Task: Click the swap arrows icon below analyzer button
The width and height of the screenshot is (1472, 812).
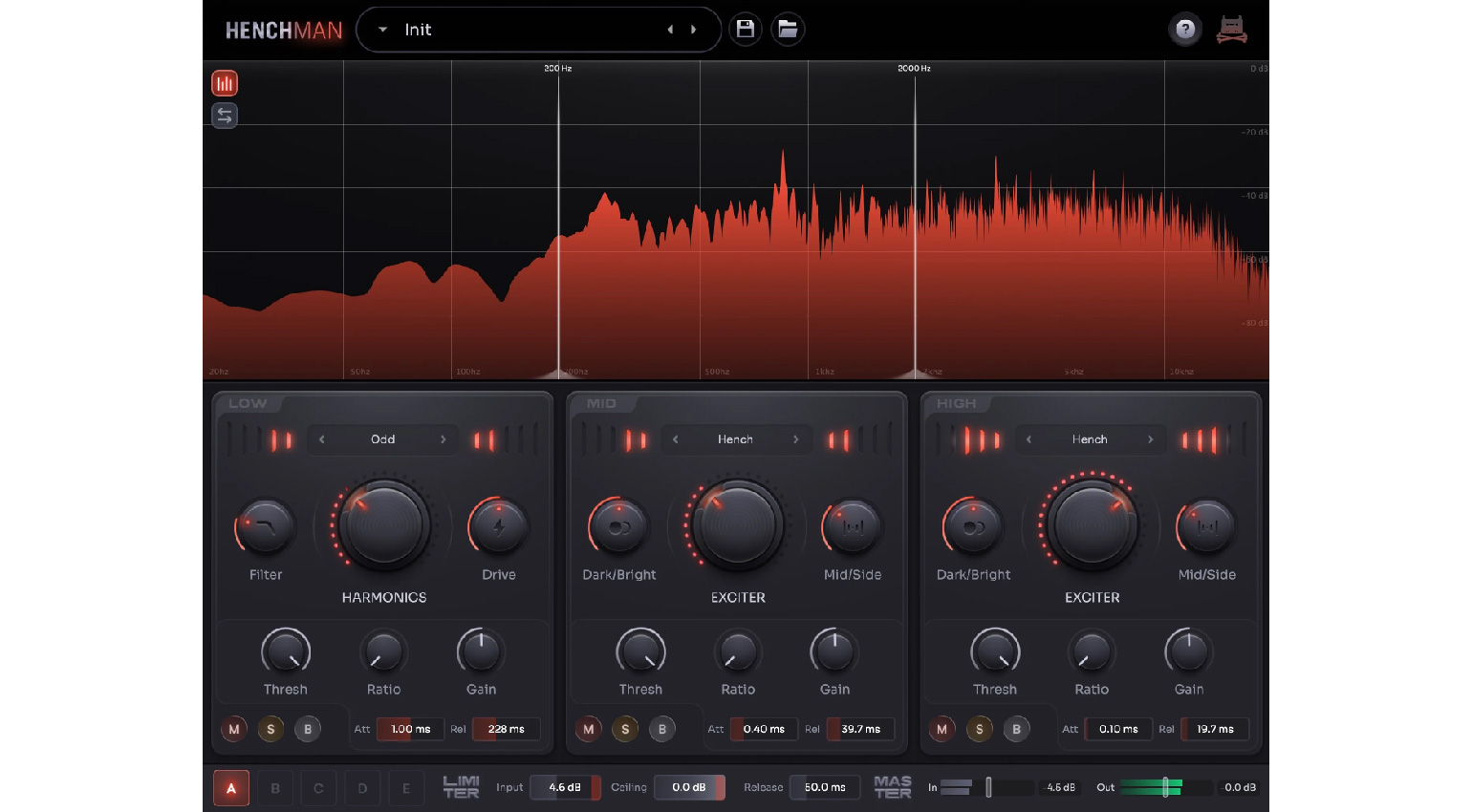Action: [225, 116]
